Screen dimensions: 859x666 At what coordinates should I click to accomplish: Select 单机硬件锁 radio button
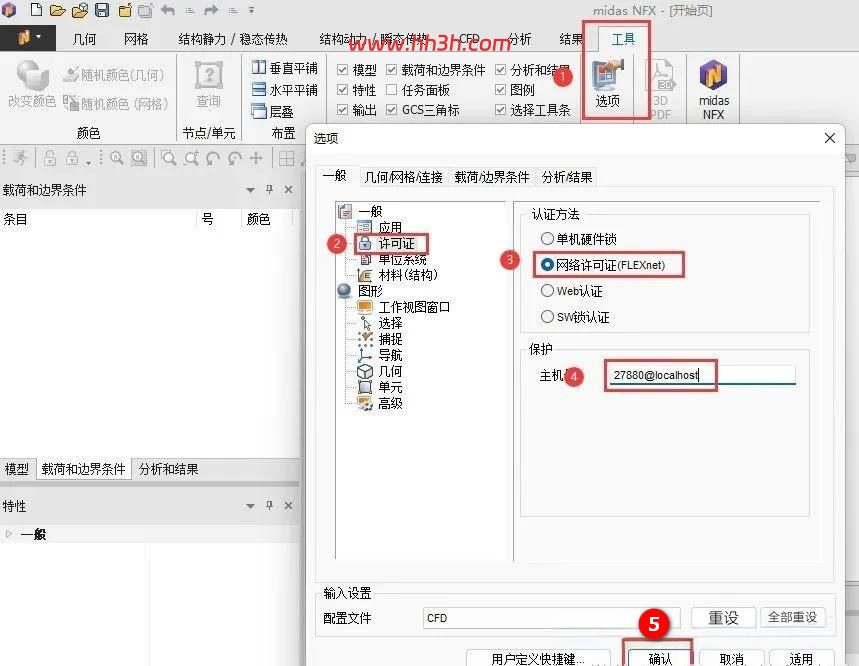pyautogui.click(x=547, y=239)
